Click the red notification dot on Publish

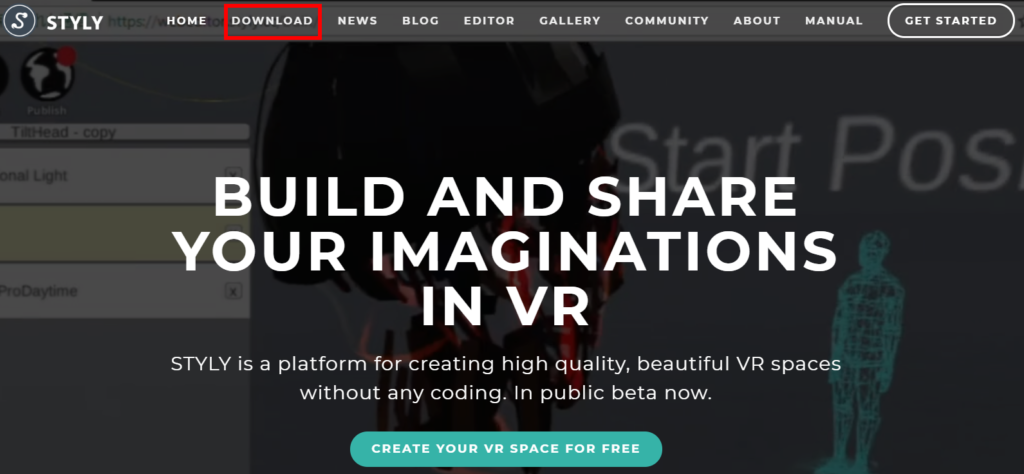pyautogui.click(x=67, y=56)
